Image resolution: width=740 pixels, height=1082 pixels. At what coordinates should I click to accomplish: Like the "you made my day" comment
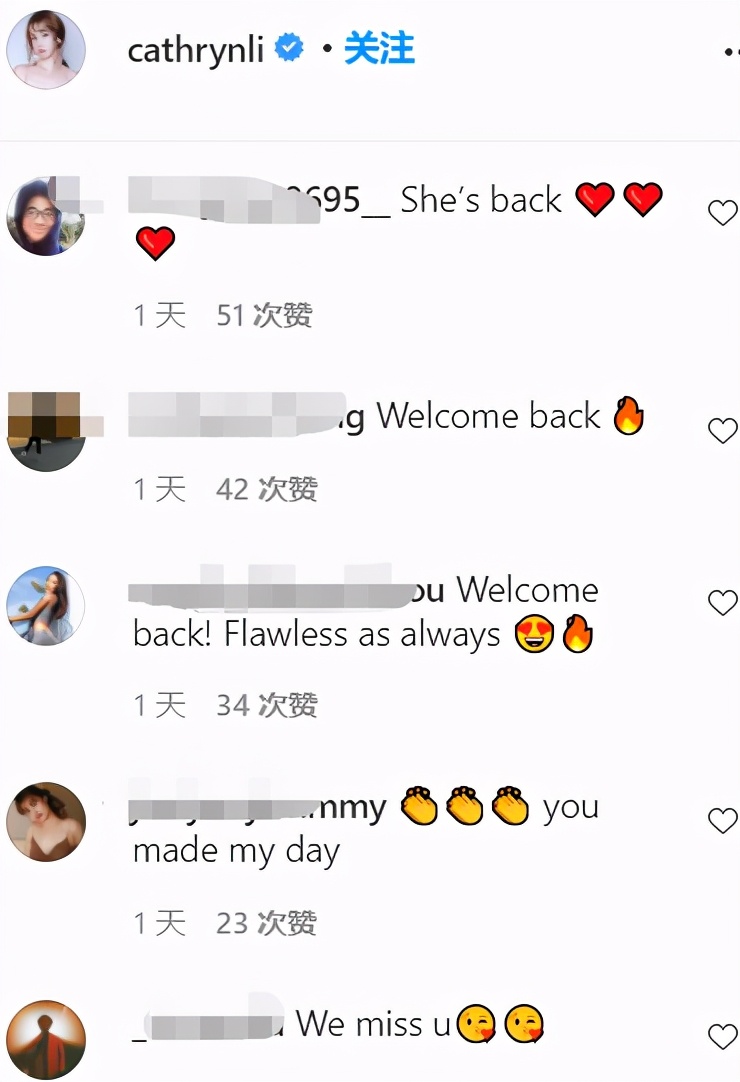coord(723,820)
